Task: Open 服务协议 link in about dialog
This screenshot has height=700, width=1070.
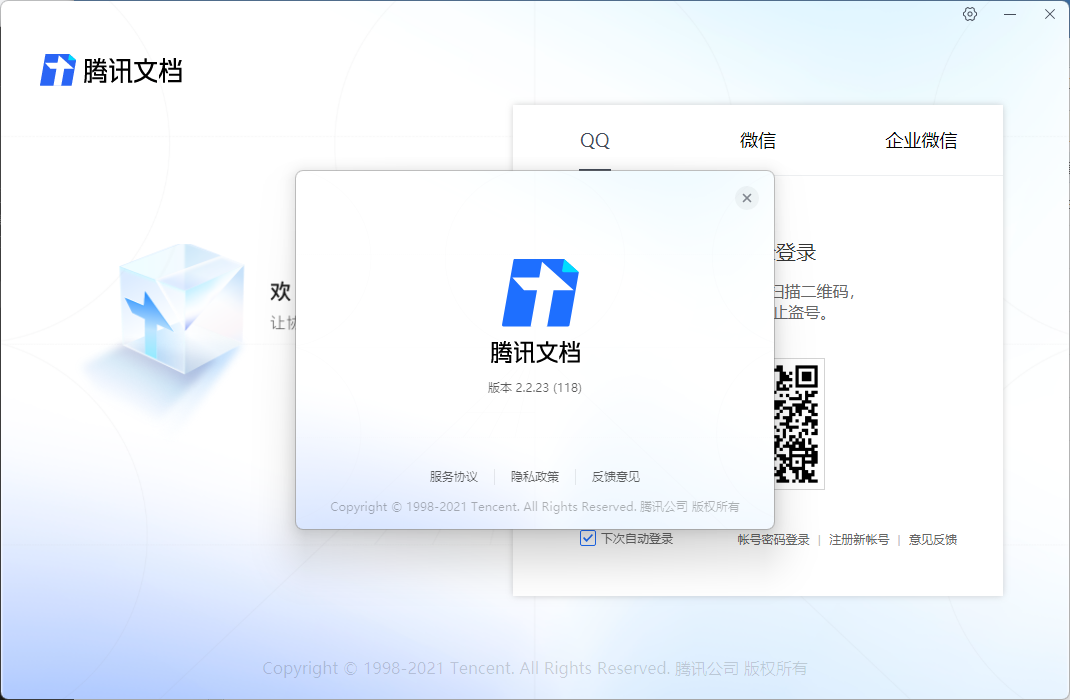Action: 454,476
